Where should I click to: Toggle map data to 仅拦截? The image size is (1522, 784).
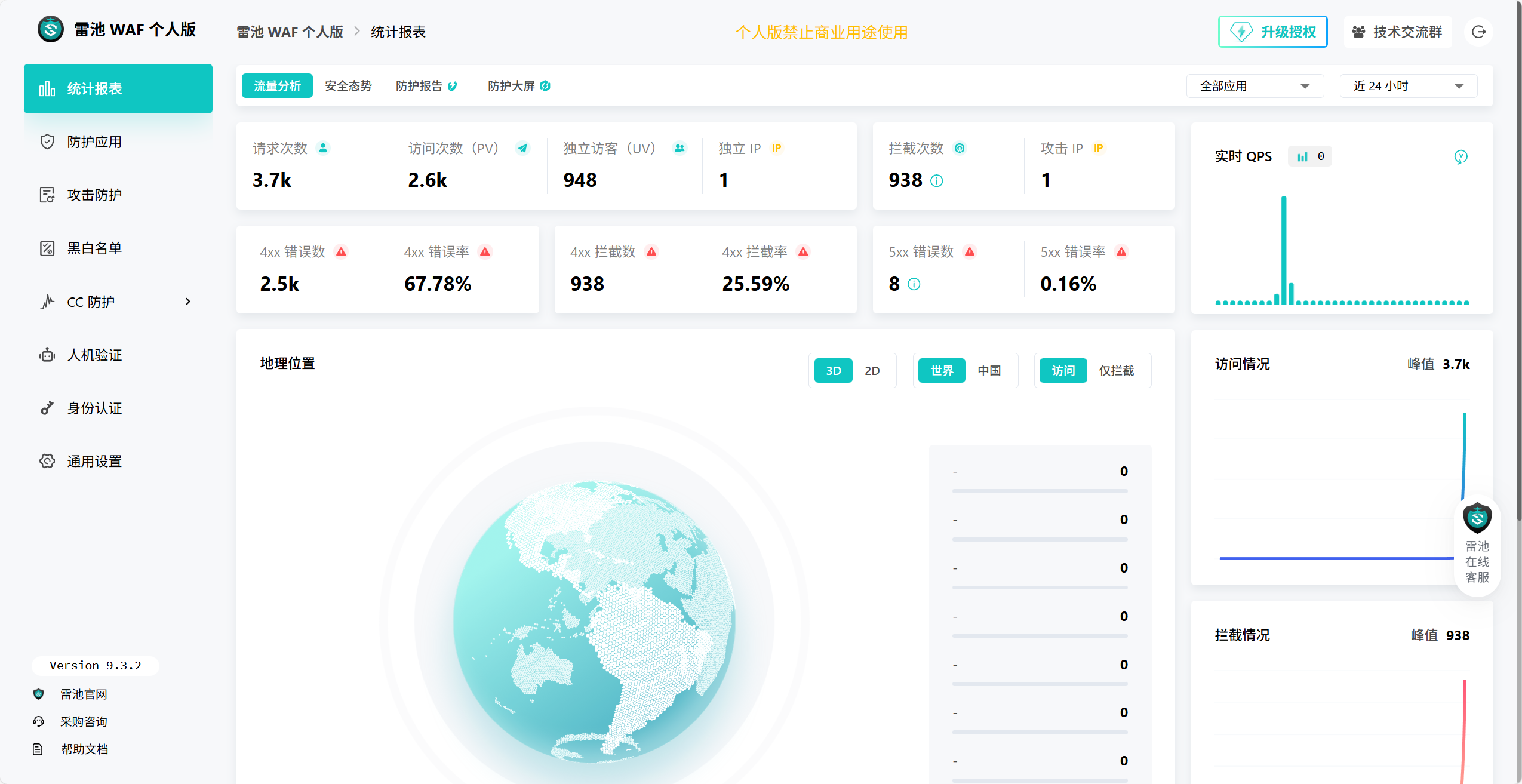1116,371
